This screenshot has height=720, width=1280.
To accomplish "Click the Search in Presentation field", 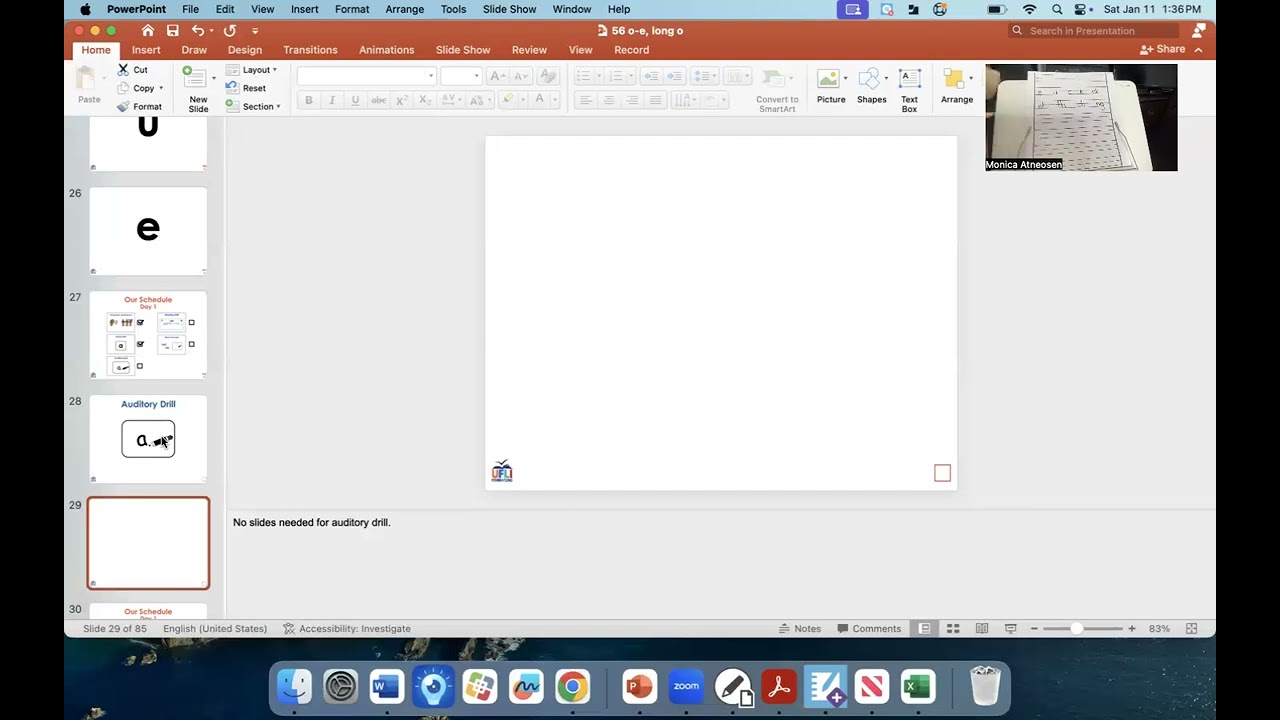I will click(x=1094, y=31).
